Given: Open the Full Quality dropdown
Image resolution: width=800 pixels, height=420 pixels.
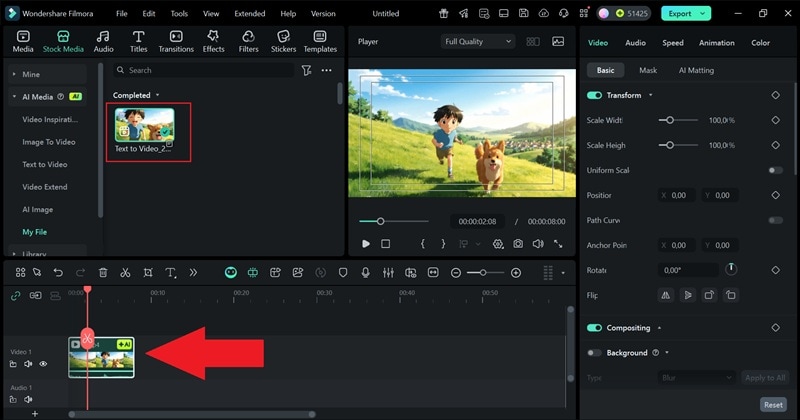Looking at the screenshot, I should pos(478,41).
